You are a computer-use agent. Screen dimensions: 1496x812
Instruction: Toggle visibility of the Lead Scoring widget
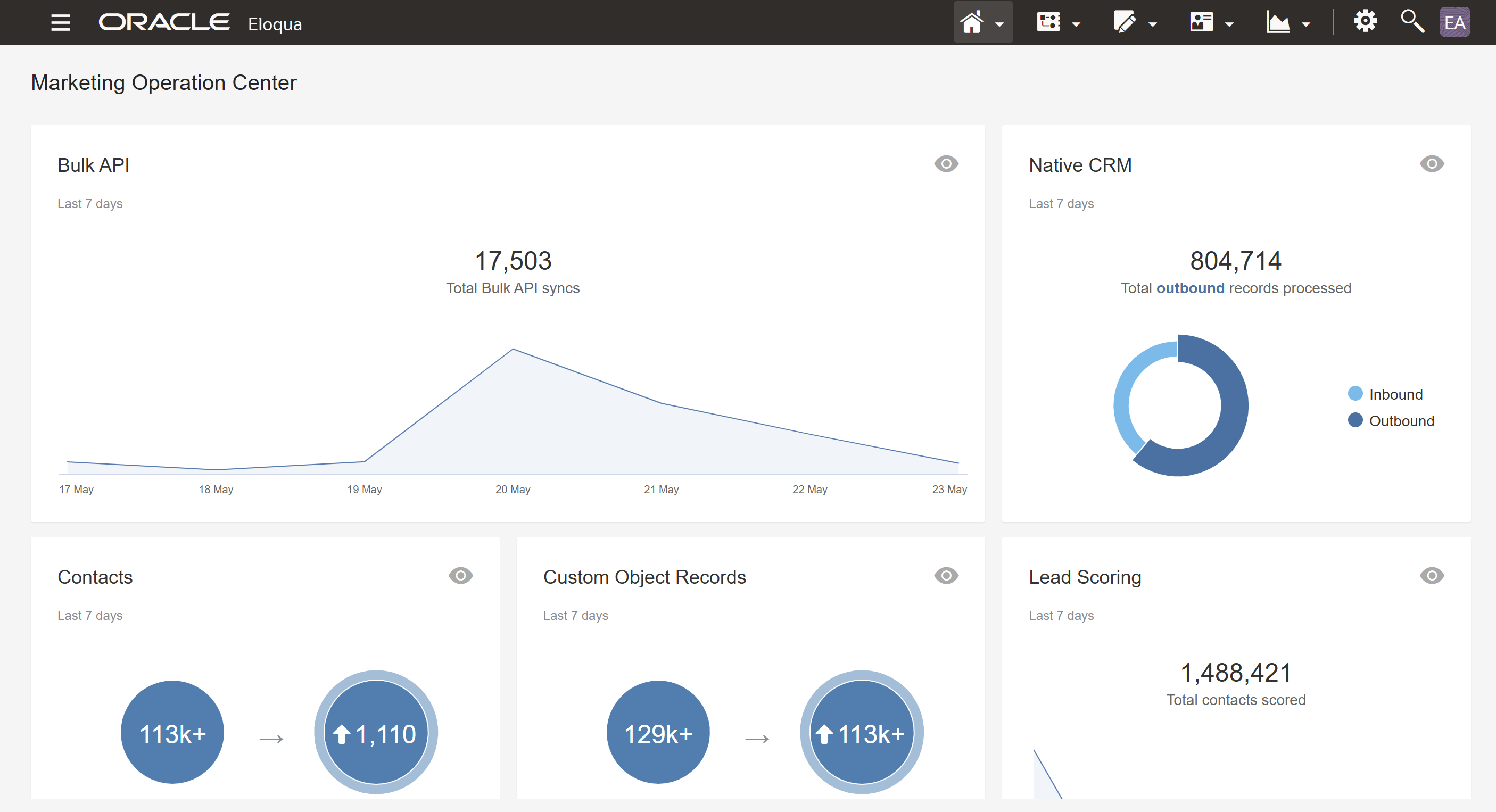point(1432,576)
